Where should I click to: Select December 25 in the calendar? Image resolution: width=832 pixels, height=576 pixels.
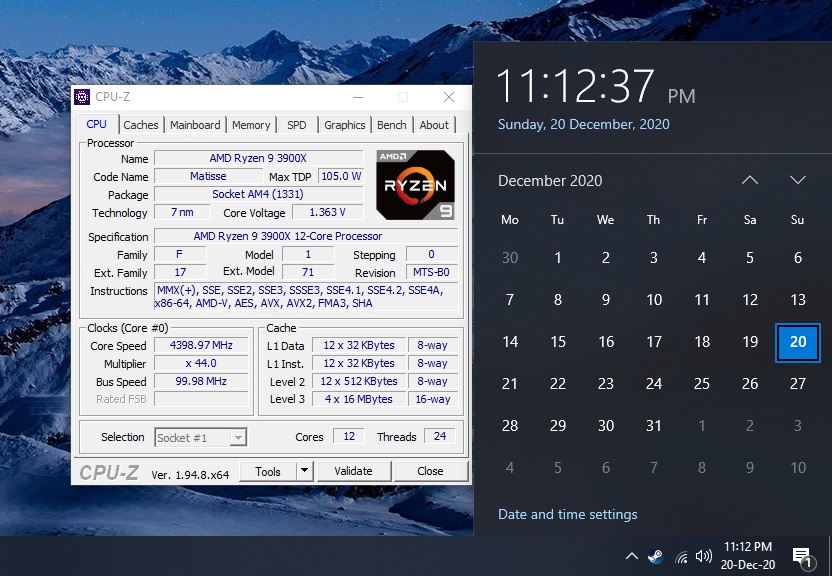pos(701,383)
